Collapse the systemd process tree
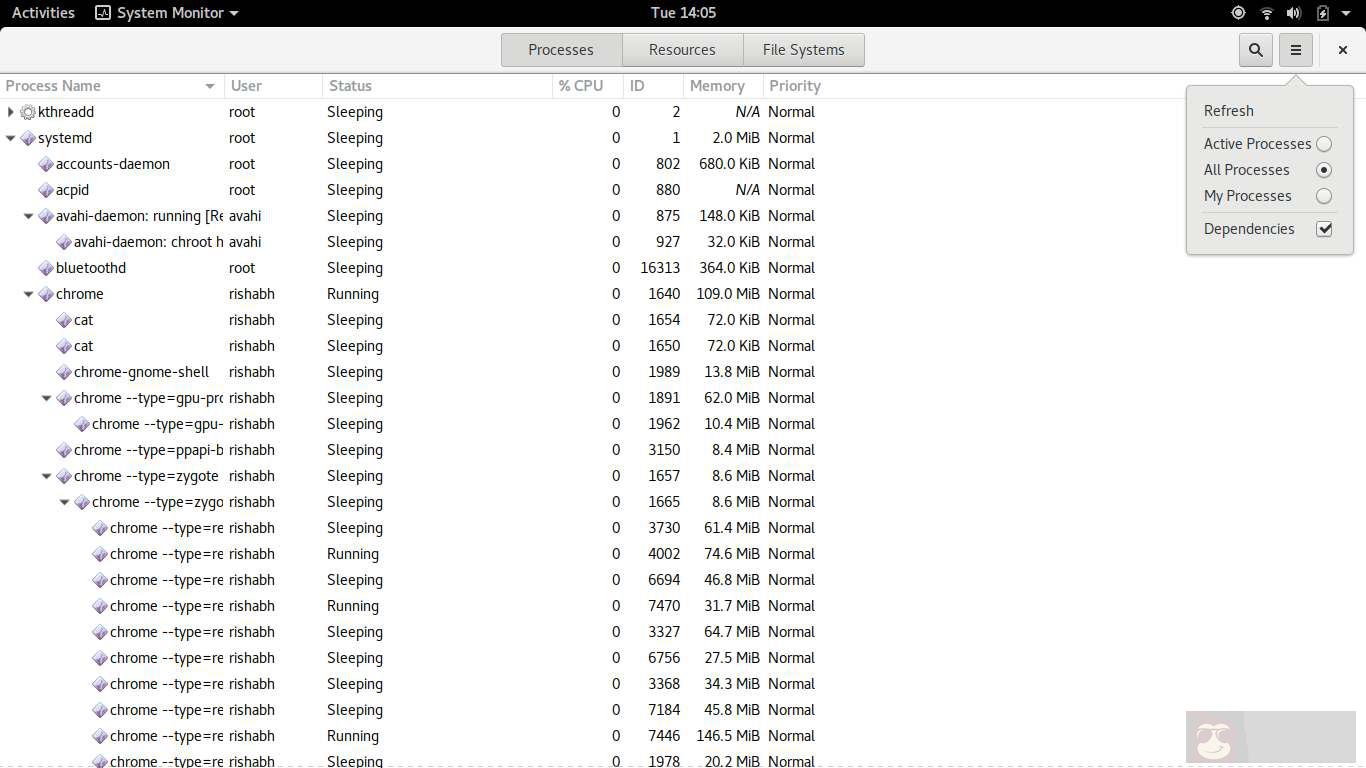The height and width of the screenshot is (768, 1366). pos(10,138)
